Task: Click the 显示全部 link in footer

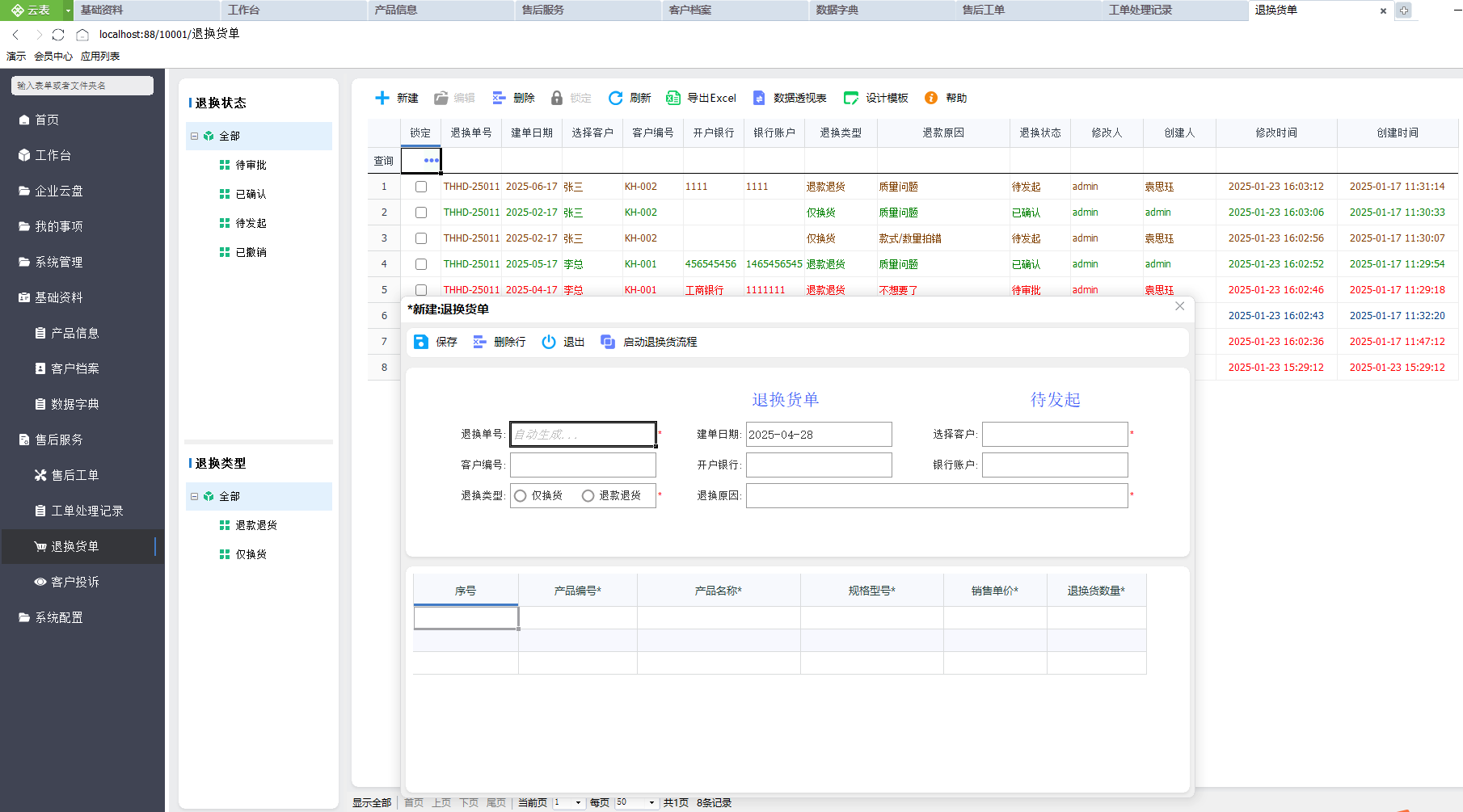Action: [x=372, y=802]
